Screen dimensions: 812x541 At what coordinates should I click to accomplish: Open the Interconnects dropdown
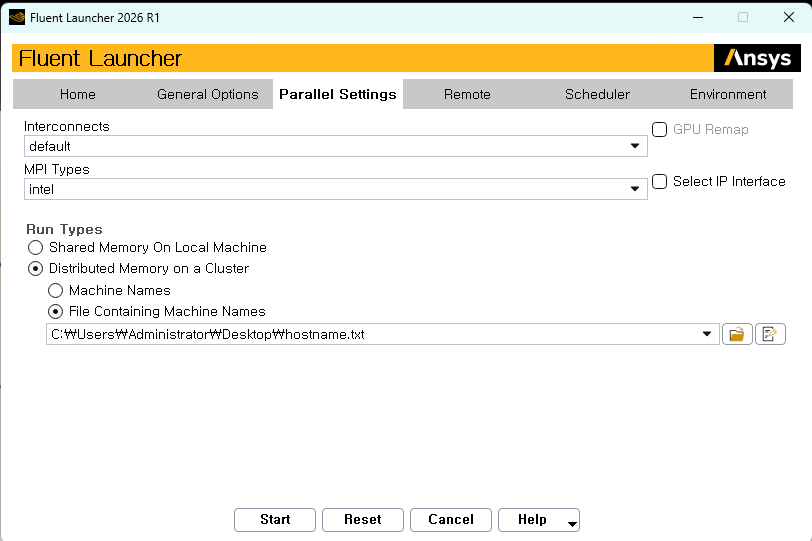click(634, 146)
